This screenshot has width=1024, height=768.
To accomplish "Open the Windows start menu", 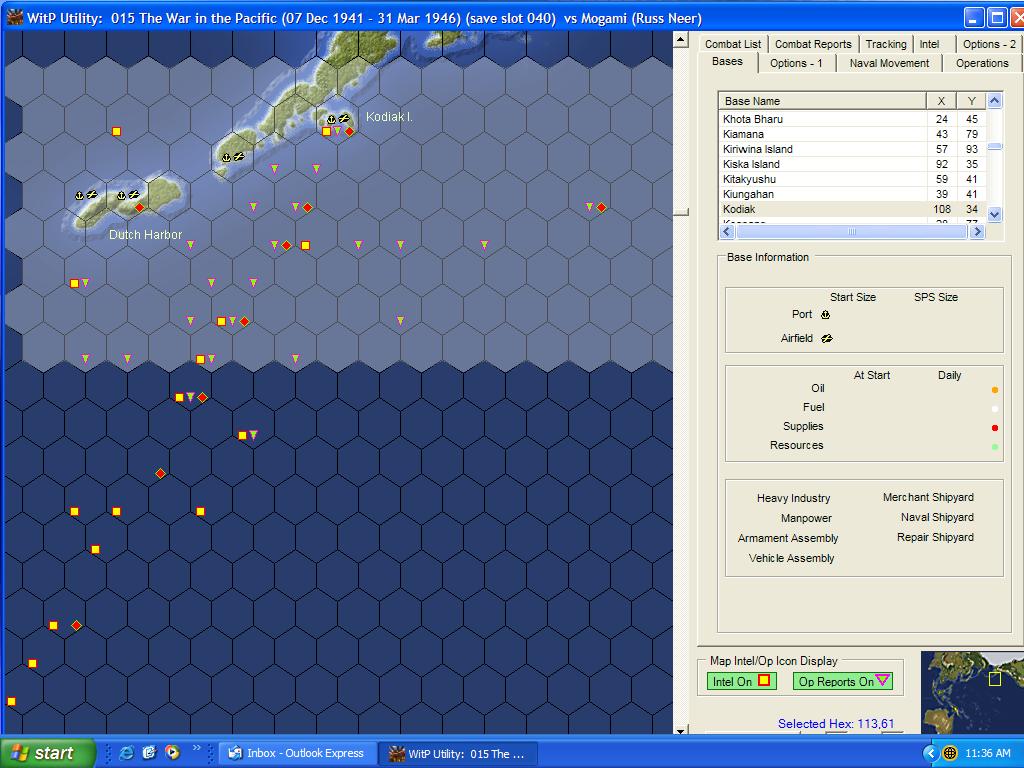I will point(47,753).
